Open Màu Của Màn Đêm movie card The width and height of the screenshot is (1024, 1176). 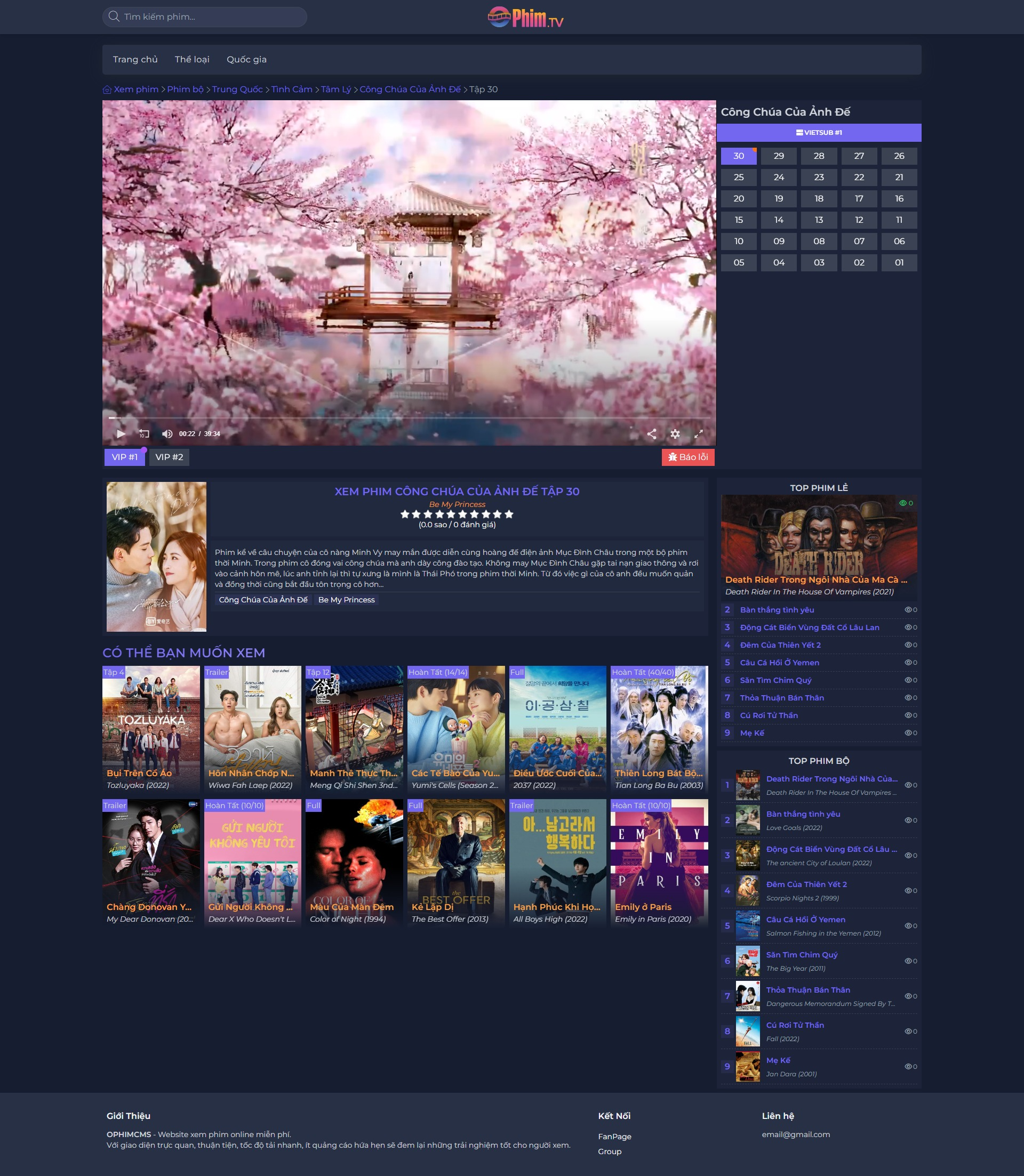pos(354,863)
